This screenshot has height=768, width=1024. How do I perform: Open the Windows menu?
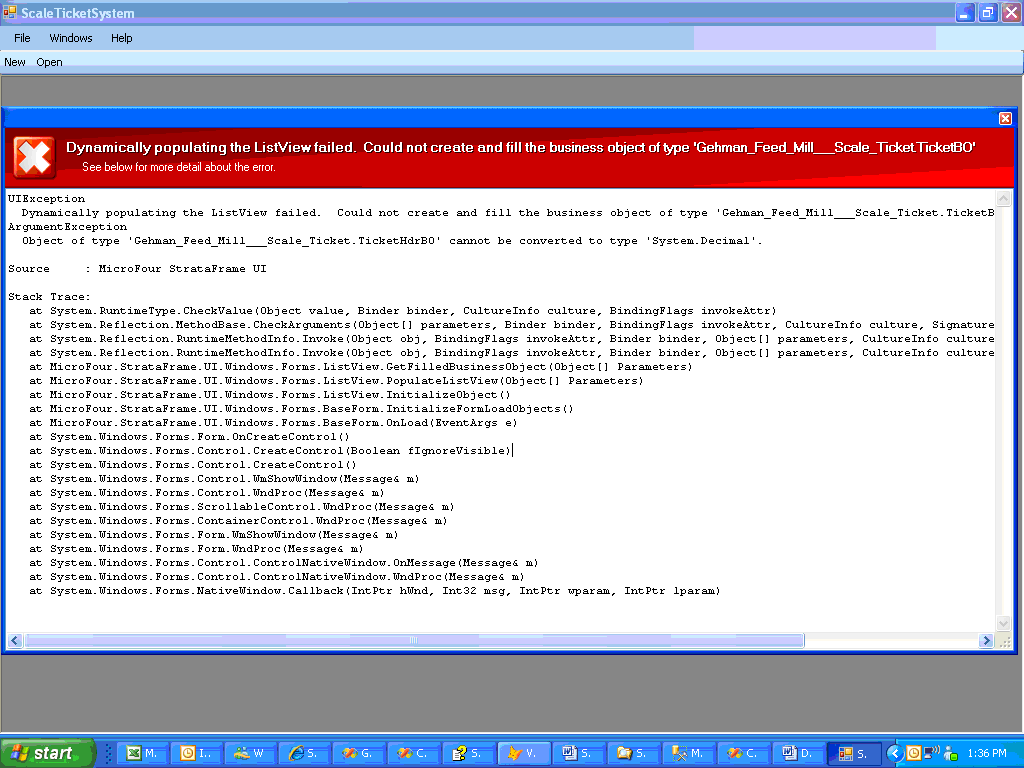71,38
